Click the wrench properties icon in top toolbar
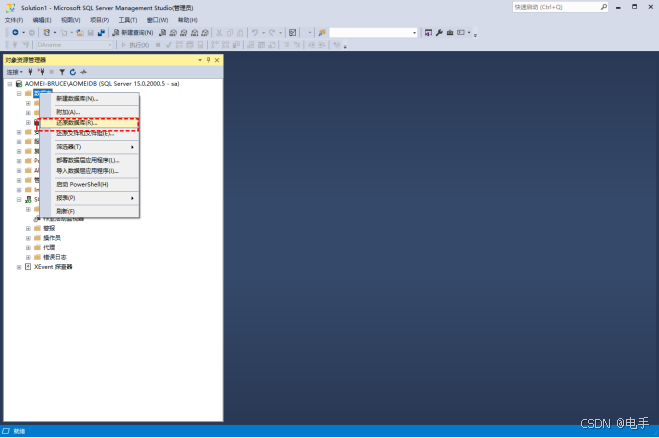 [438, 32]
